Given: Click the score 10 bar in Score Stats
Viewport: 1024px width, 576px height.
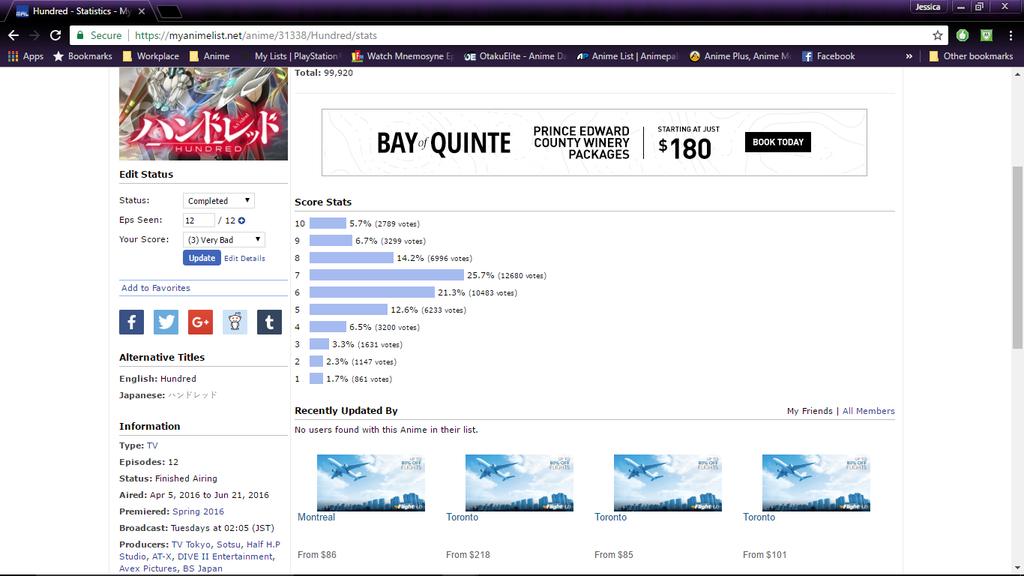Looking at the screenshot, I should tap(328, 223).
